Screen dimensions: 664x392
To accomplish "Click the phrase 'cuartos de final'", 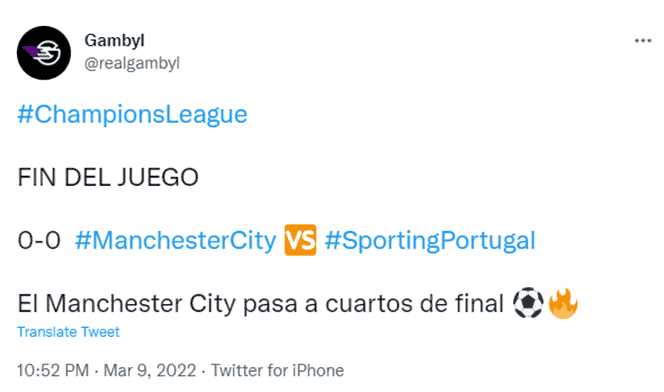I will [x=414, y=304].
